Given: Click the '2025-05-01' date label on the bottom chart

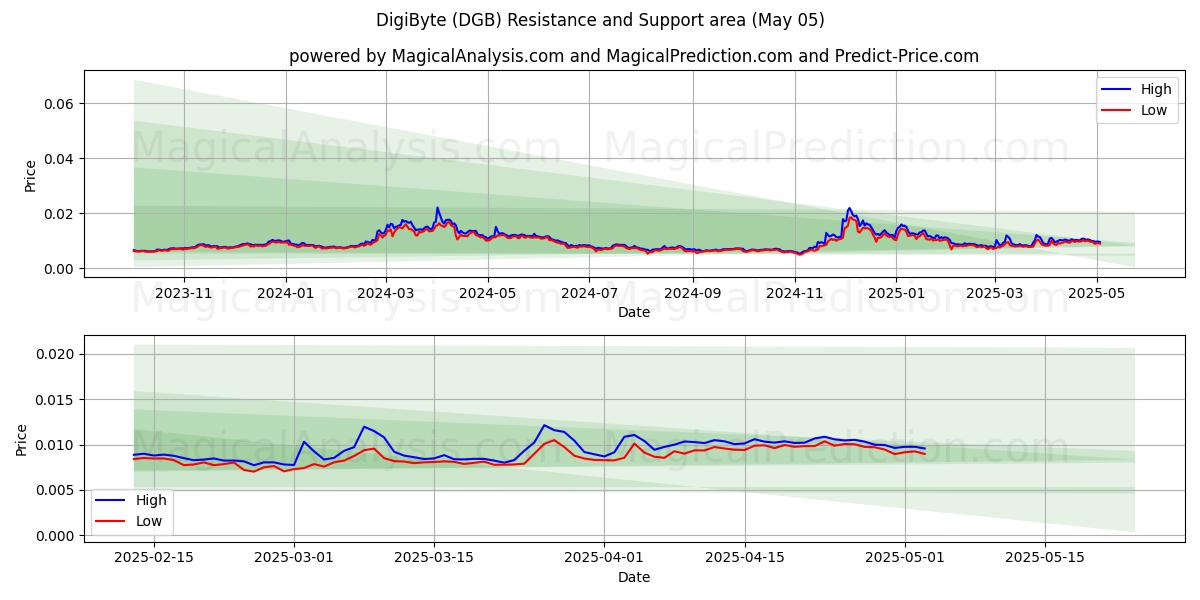Looking at the screenshot, I should click(905, 558).
